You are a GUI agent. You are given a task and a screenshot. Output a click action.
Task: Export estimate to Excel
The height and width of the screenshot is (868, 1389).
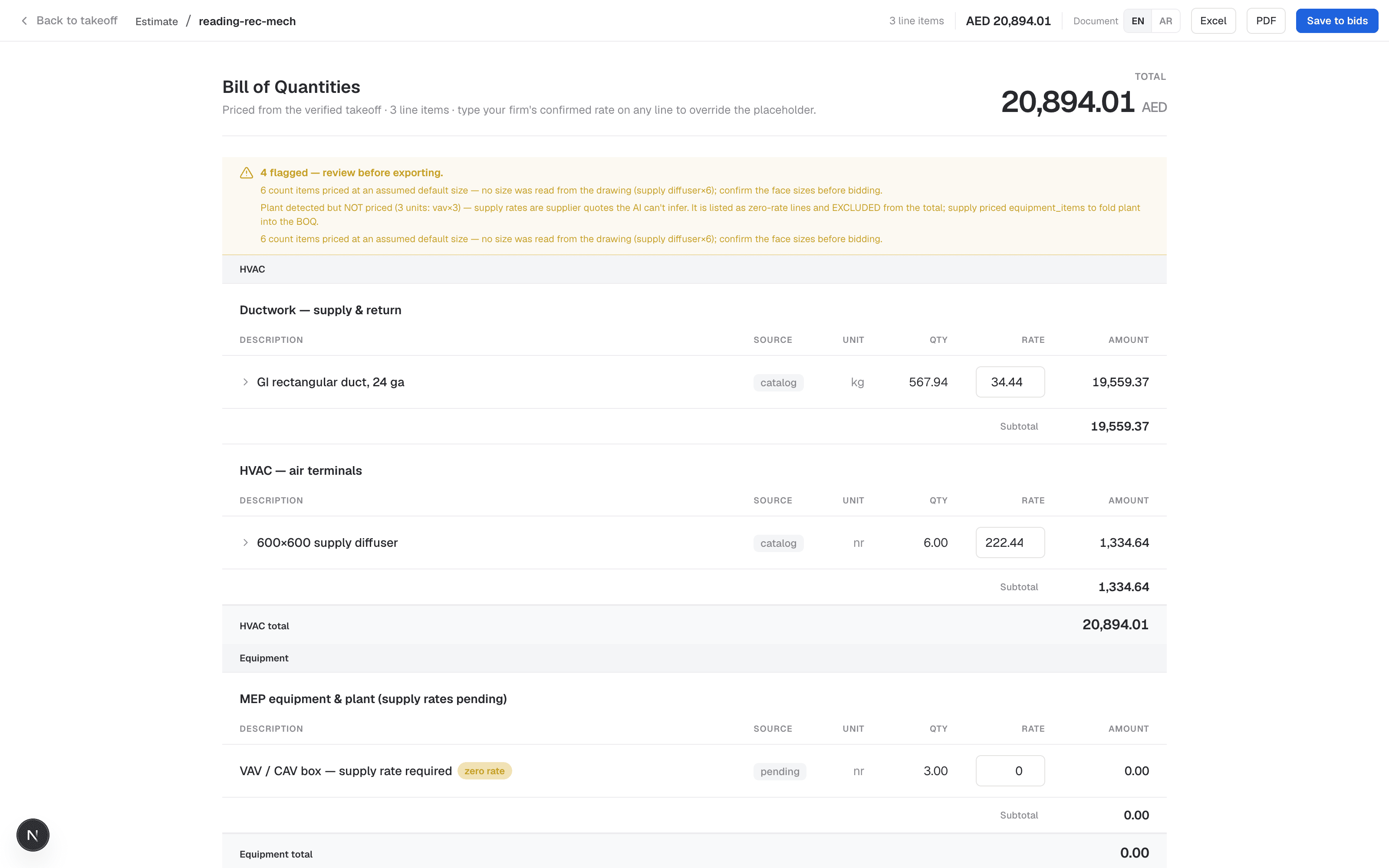(x=1213, y=21)
